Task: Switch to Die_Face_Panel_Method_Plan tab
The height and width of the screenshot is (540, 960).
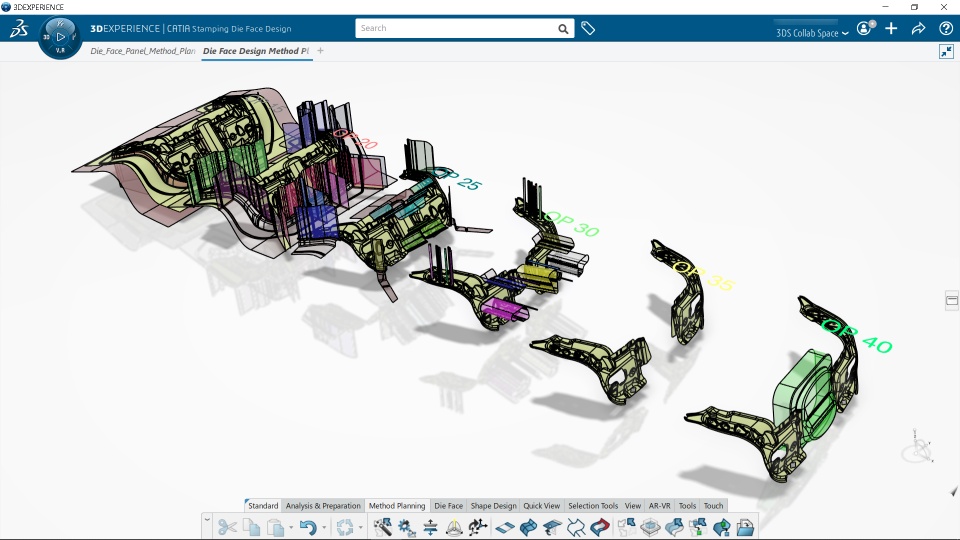Action: coord(143,51)
